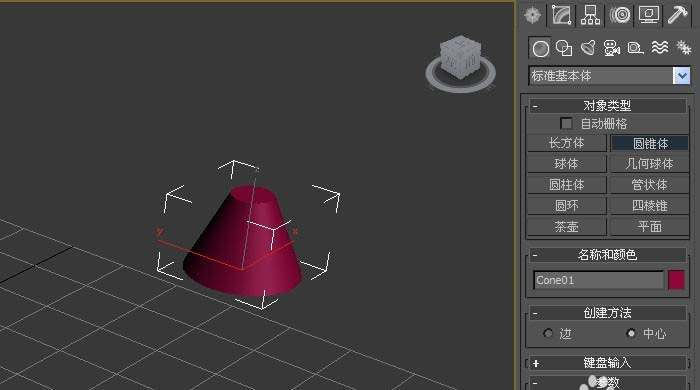Image resolution: width=700 pixels, height=390 pixels.
Task: Click the 圆锥体 button
Action: [x=650, y=143]
